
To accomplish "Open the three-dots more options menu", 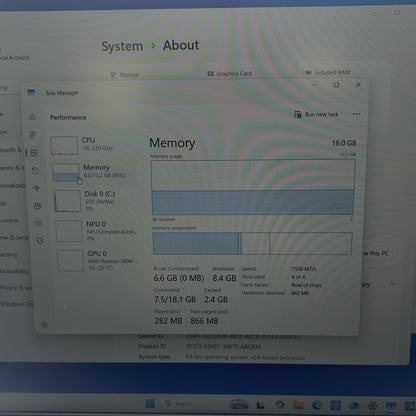I will click(357, 114).
